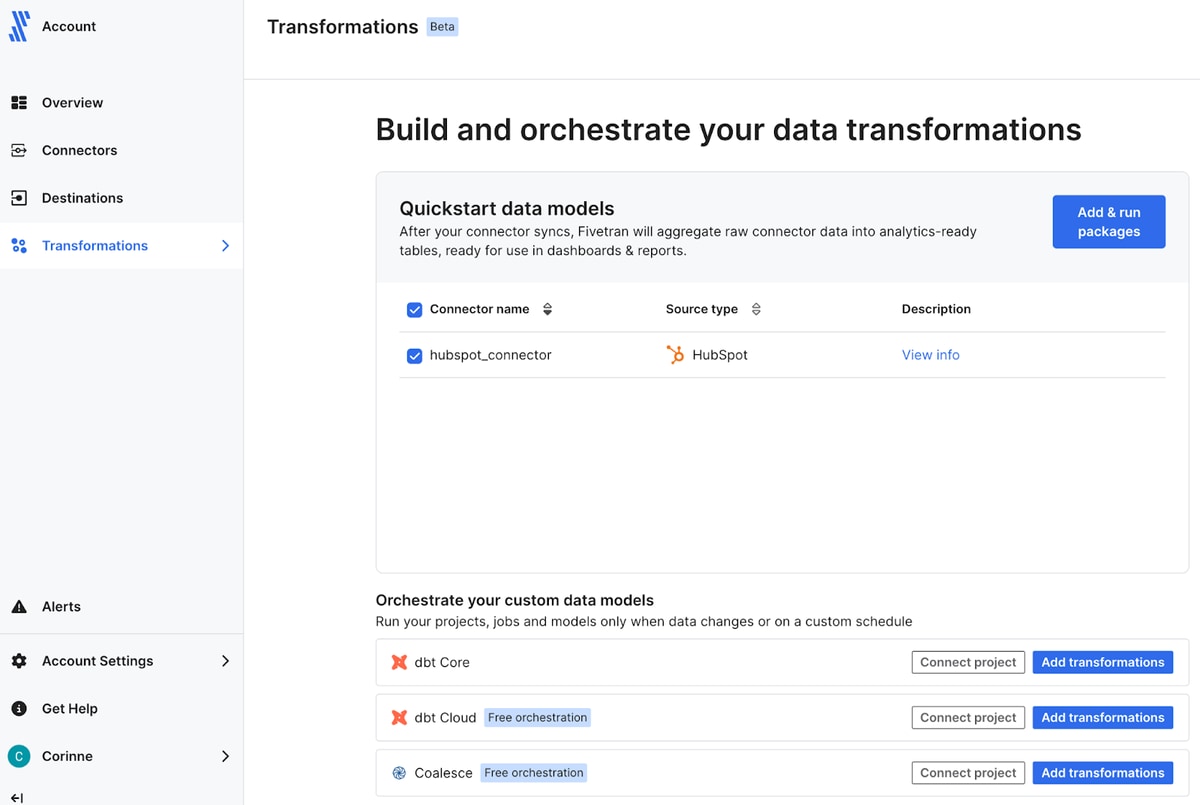Click the Get Help info icon
The width and height of the screenshot is (1200, 805).
pyautogui.click(x=19, y=709)
